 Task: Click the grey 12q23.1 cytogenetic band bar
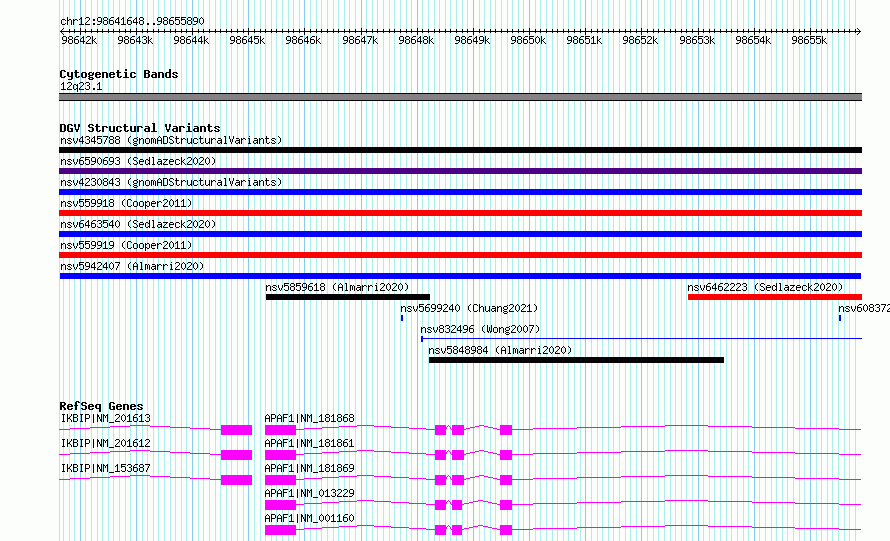pos(460,97)
